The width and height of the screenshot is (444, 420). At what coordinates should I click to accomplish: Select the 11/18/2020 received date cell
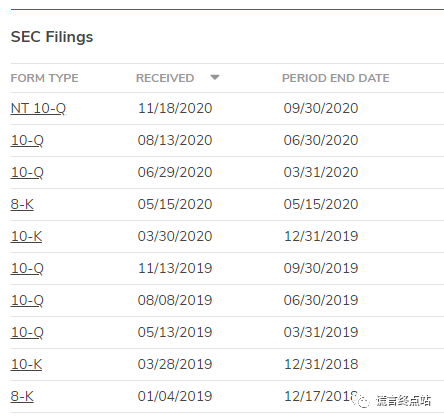tap(175, 108)
